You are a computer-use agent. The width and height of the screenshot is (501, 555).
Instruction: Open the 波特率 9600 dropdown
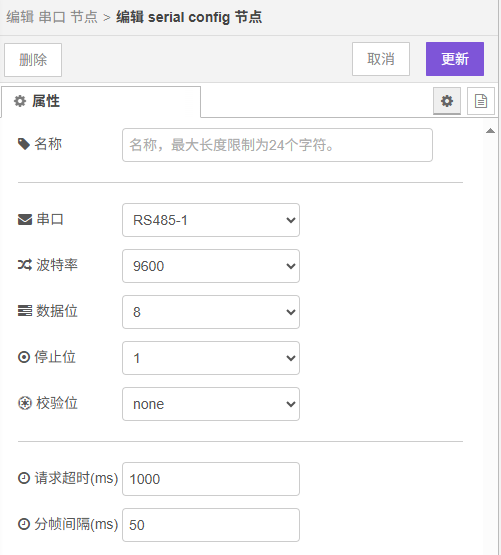tap(211, 266)
